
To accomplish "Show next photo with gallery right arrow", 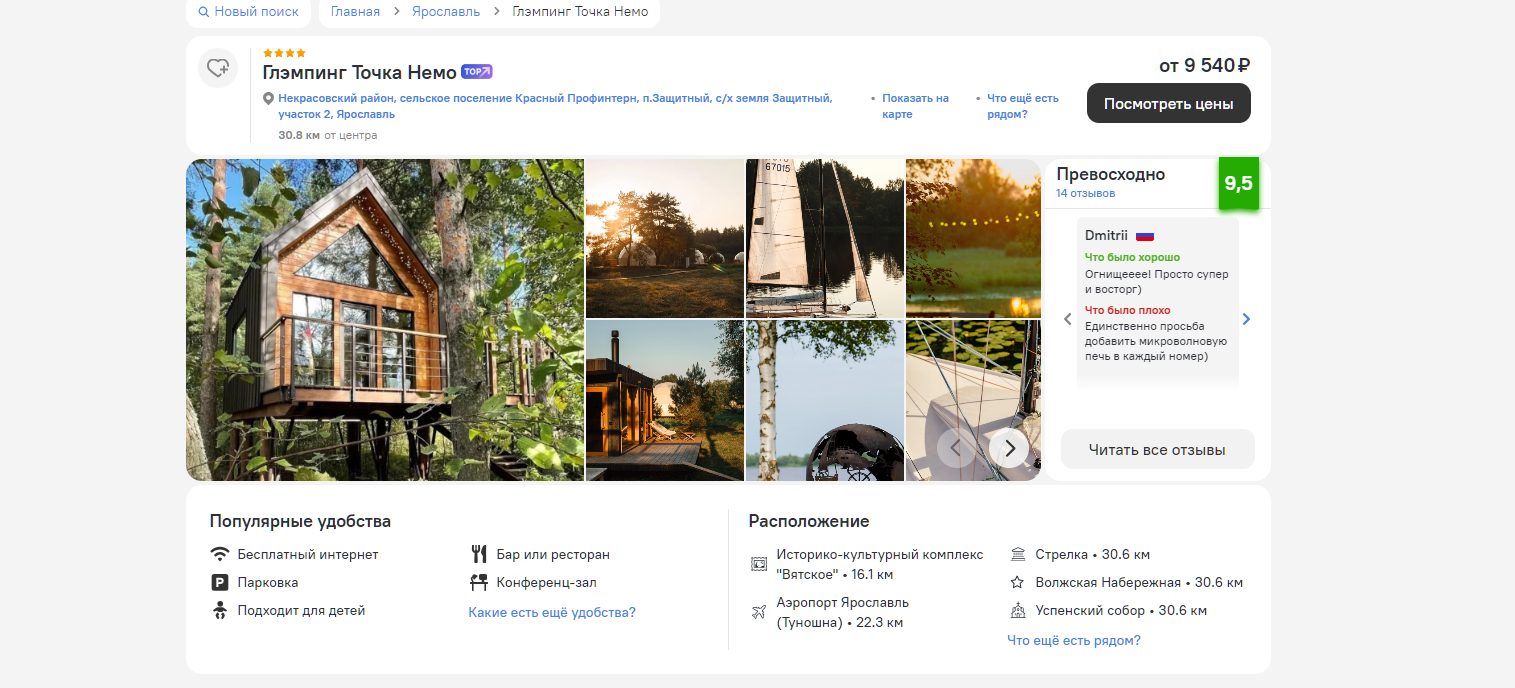I will (x=1010, y=448).
